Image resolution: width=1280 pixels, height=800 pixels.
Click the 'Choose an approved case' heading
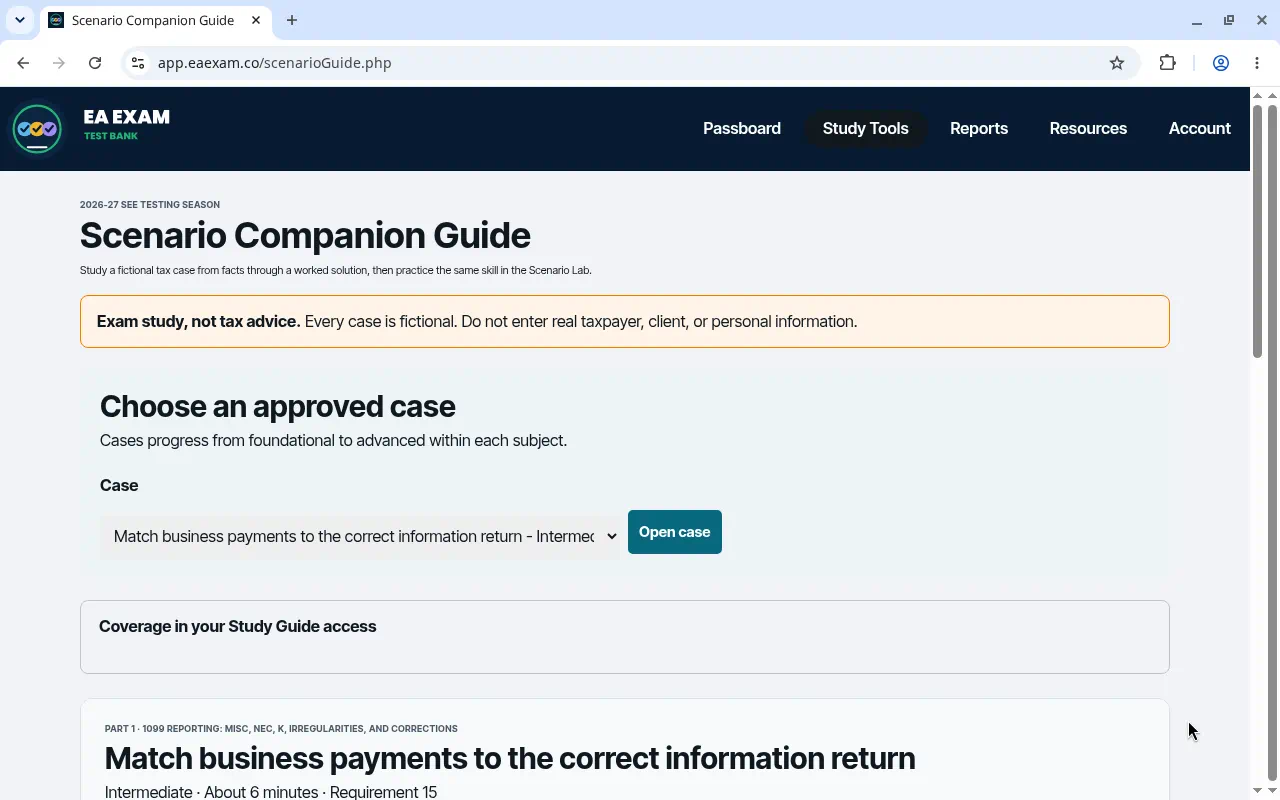pyautogui.click(x=278, y=407)
